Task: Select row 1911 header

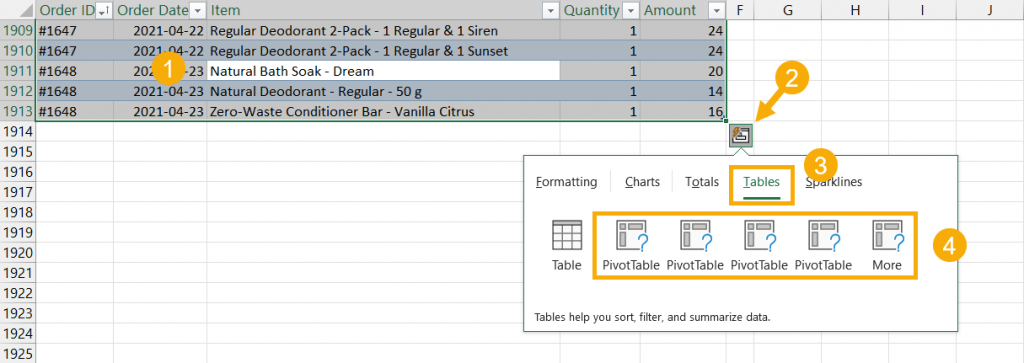Action: point(18,71)
